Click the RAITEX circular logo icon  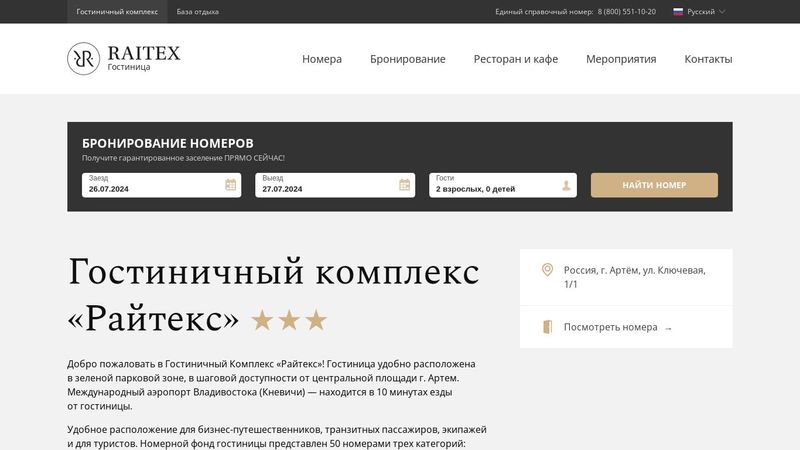coord(83,59)
